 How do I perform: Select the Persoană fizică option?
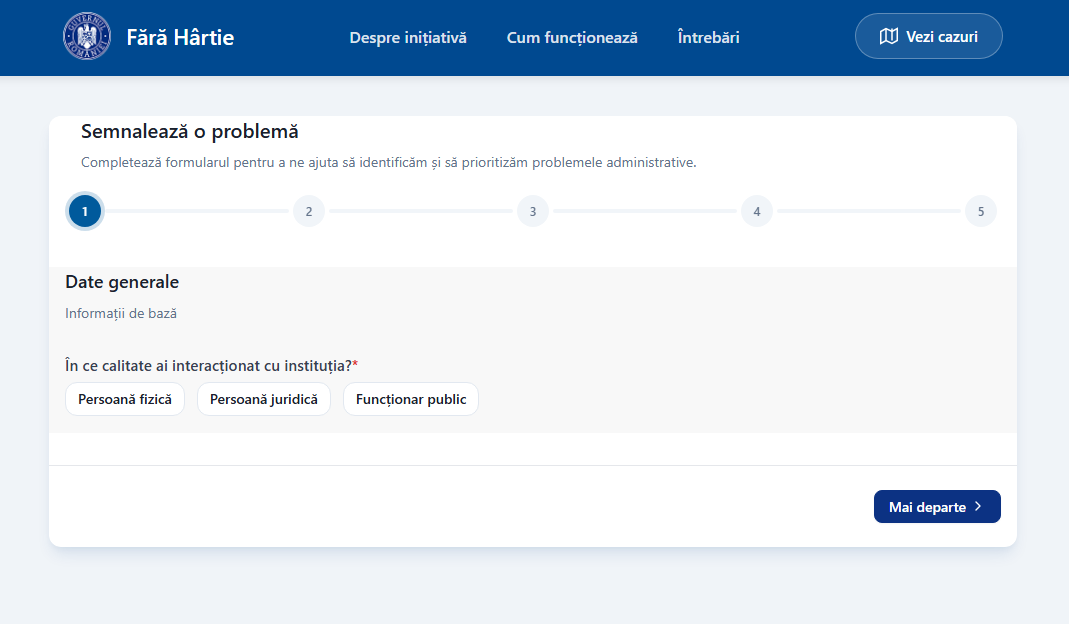point(124,398)
